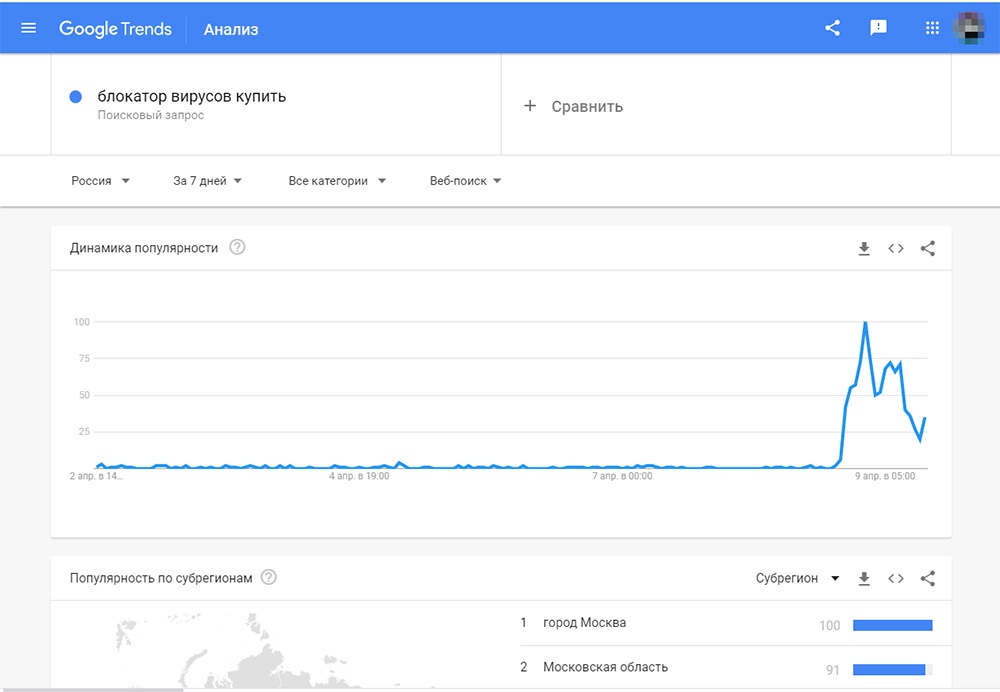
Task: Expand the Россия country dropdown
Action: [101, 181]
